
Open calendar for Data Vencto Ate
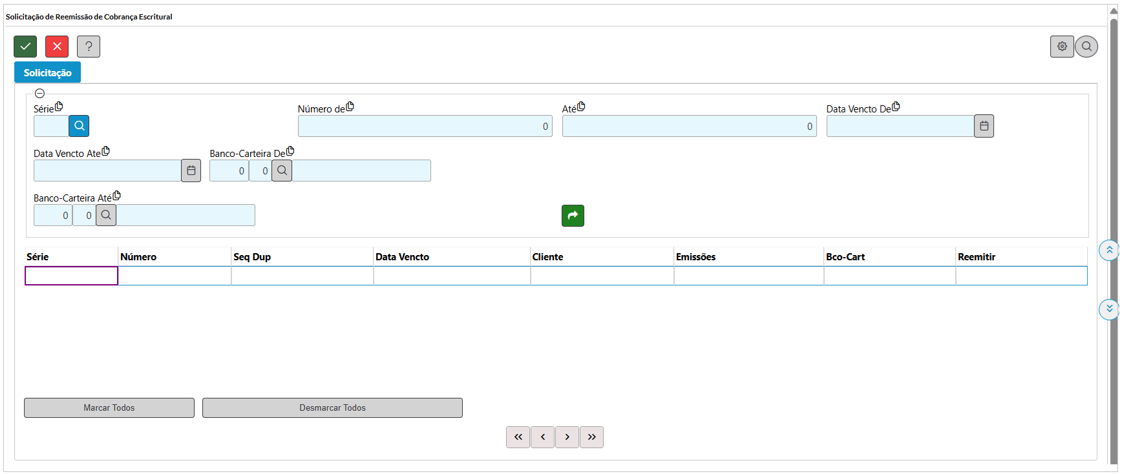tap(191, 171)
